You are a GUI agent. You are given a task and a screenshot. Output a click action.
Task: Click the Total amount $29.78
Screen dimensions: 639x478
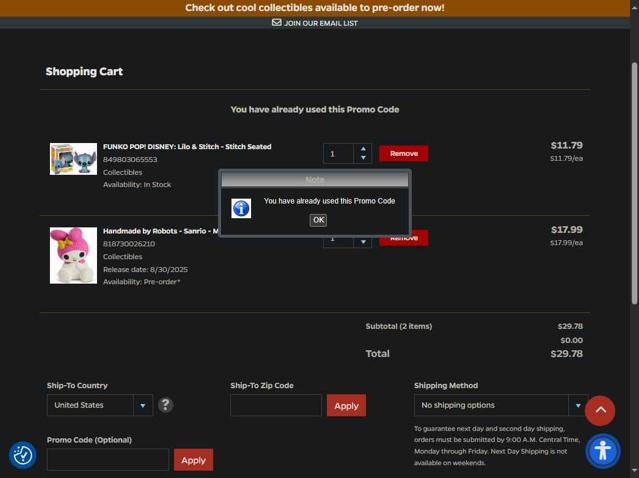click(x=566, y=354)
